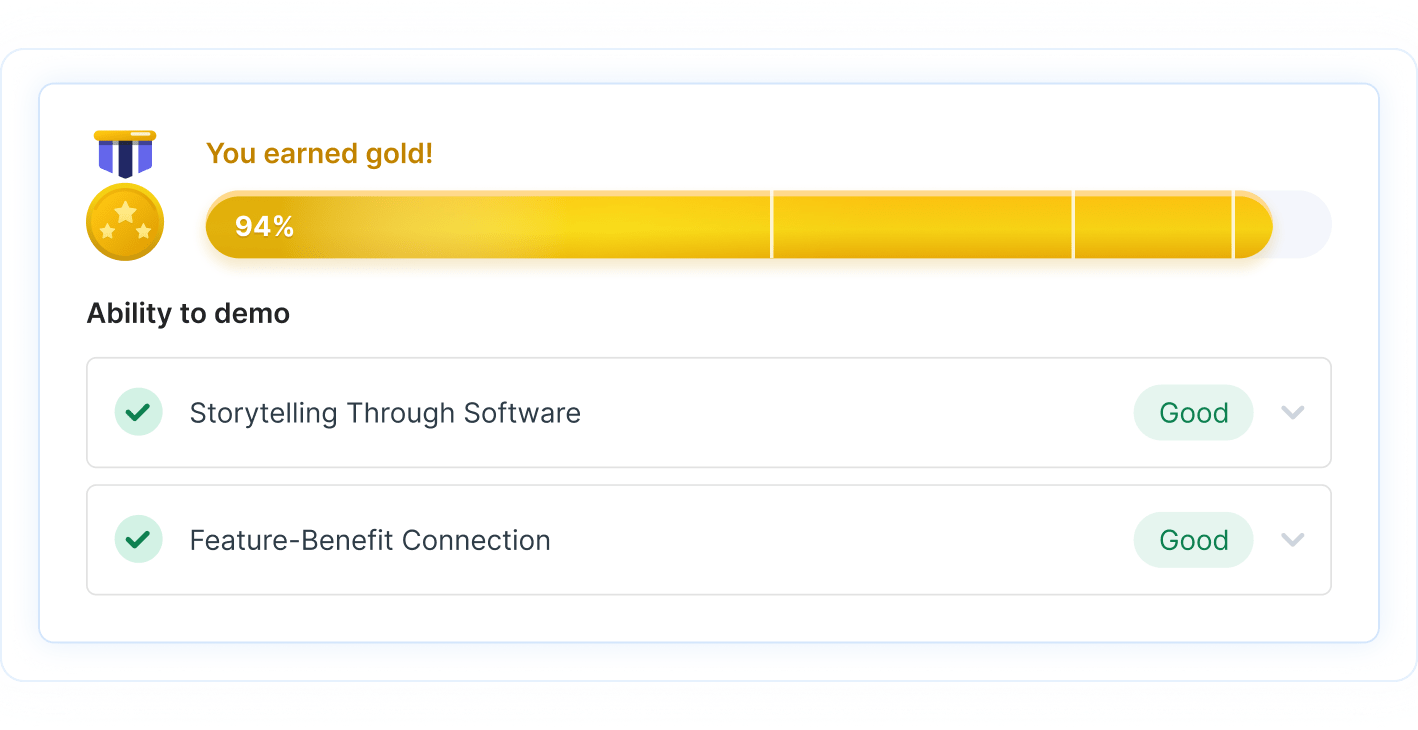Select the Feature-Benefit Connection label
The width and height of the screenshot is (1418, 730).
[x=370, y=541]
